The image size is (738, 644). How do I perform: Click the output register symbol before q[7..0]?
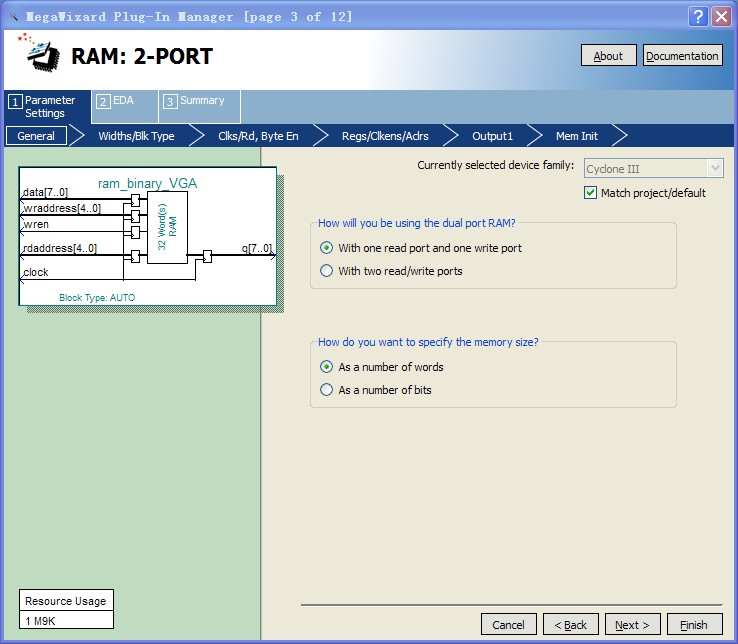[207, 256]
